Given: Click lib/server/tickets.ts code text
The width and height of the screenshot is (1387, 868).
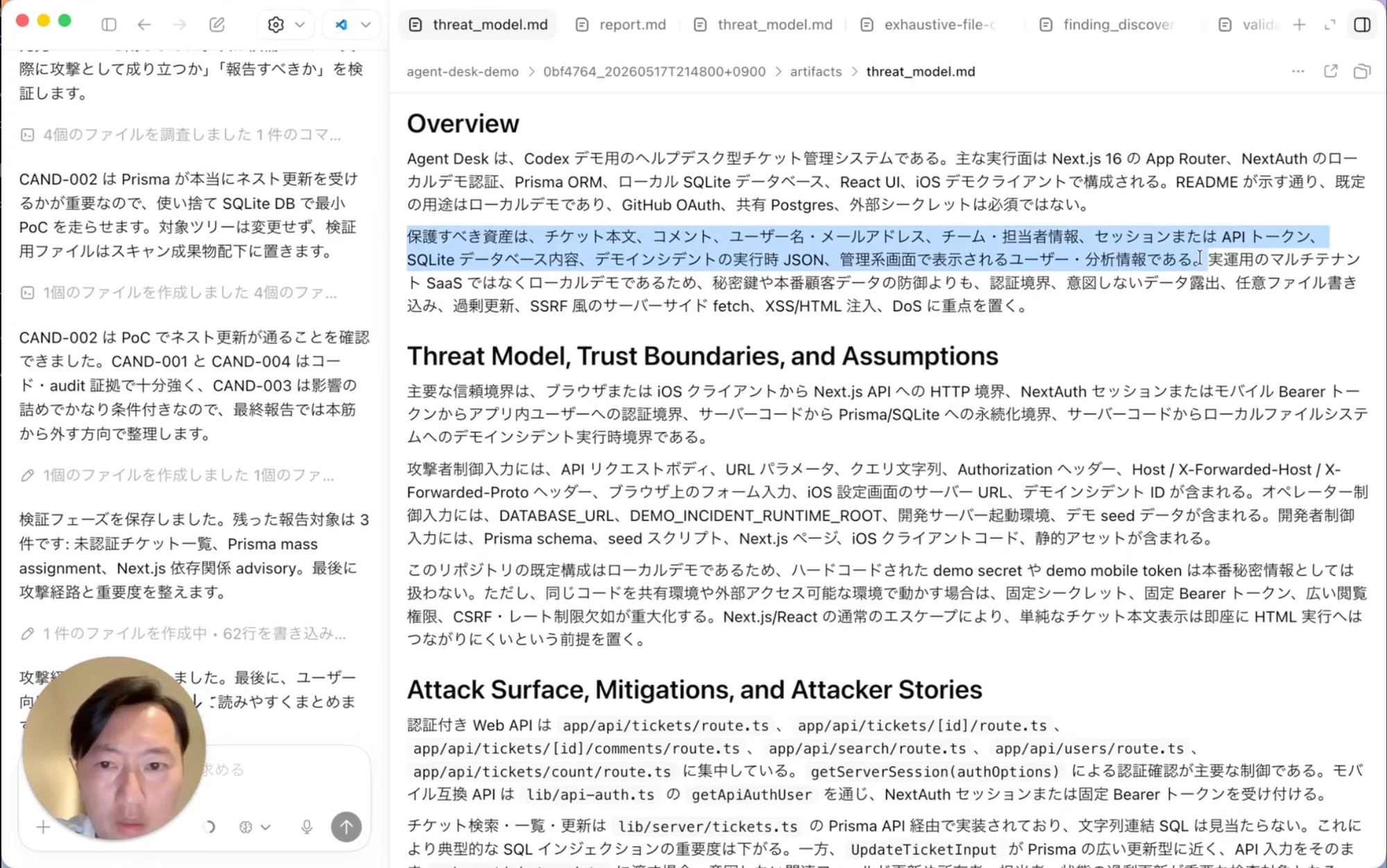Looking at the screenshot, I should pyautogui.click(x=707, y=826).
